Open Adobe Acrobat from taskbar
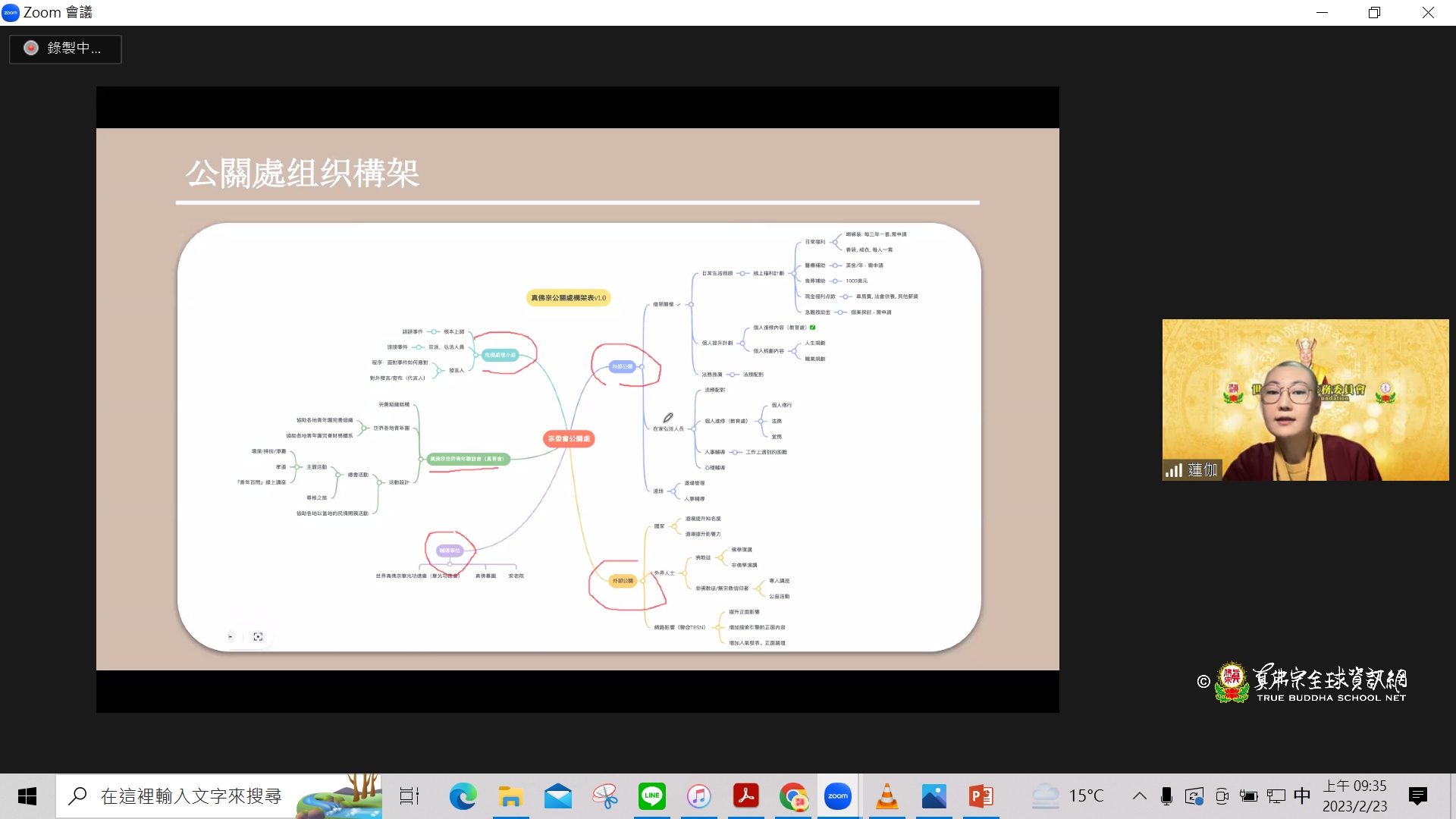This screenshot has width=1456, height=819. (746, 796)
